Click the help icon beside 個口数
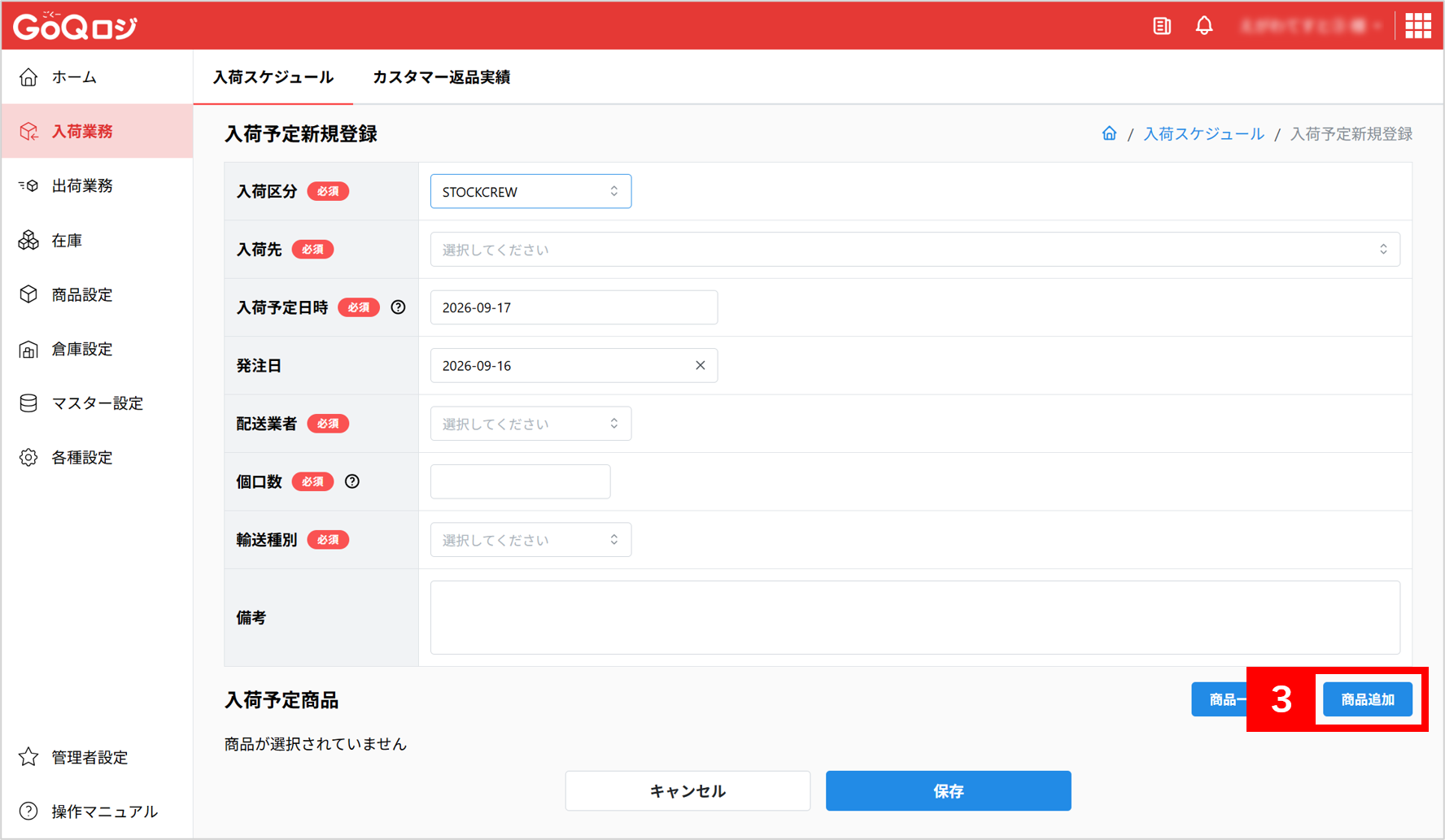 [x=352, y=481]
